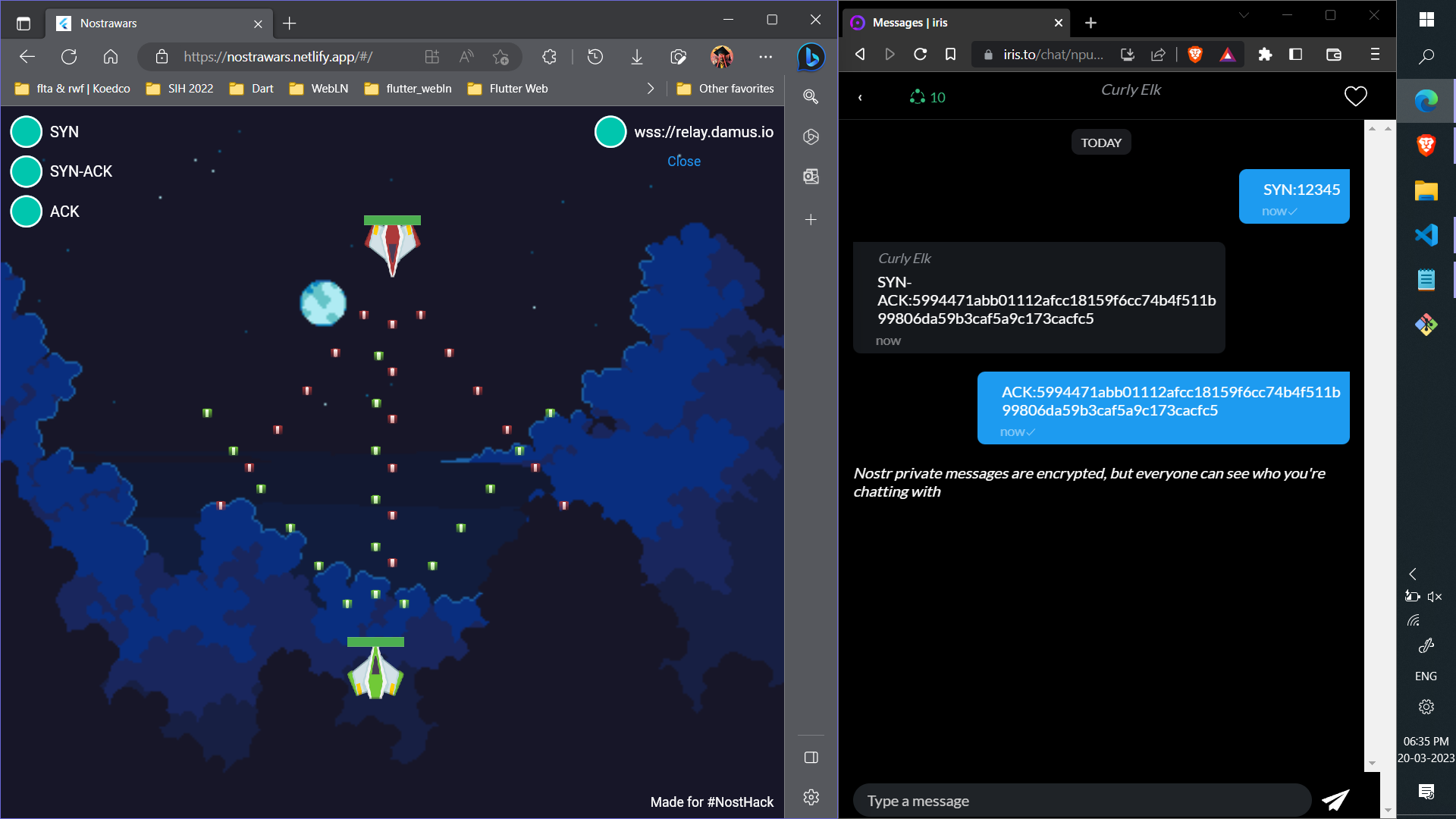Toggle the SYN-ACK status indicator

pos(27,171)
